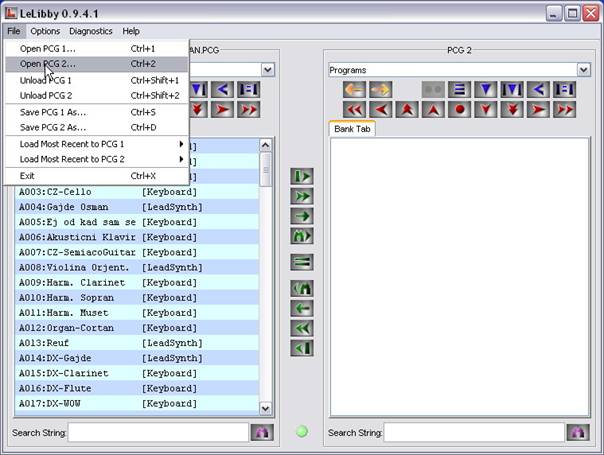Open the Diagnostics menu
This screenshot has height=455, width=604.
91,31
